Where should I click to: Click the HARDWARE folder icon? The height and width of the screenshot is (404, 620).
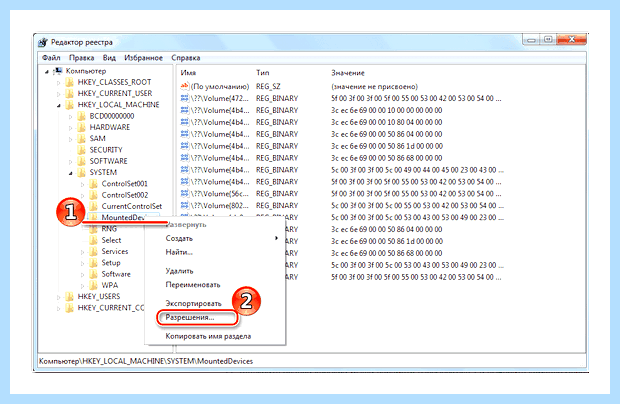point(81,127)
